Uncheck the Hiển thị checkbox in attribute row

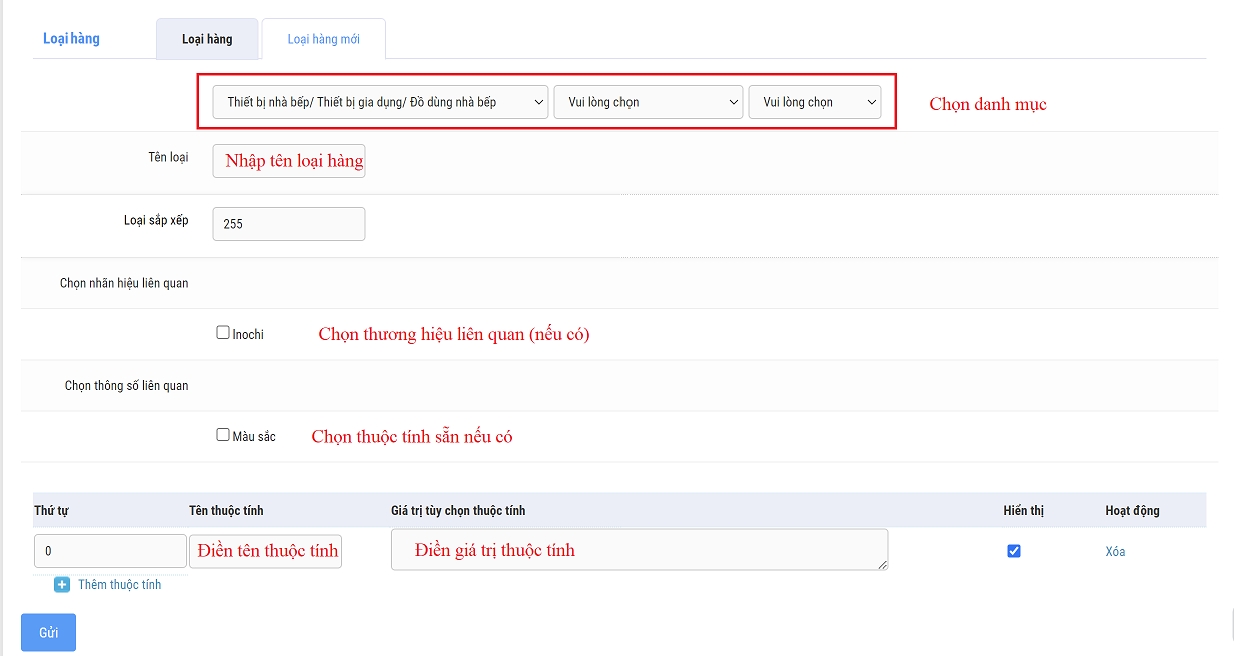pos(1014,551)
